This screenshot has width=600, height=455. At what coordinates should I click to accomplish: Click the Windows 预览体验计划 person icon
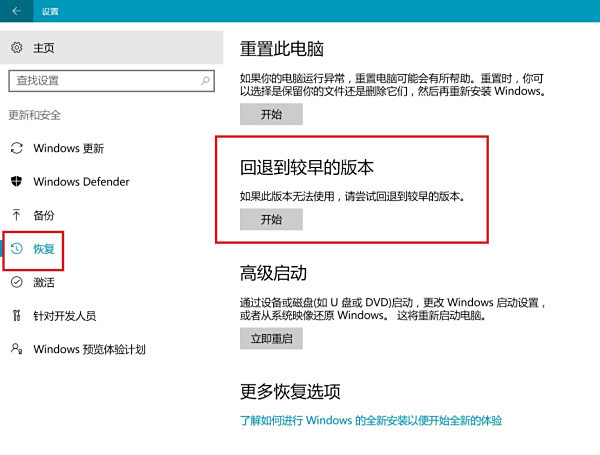coord(16,349)
